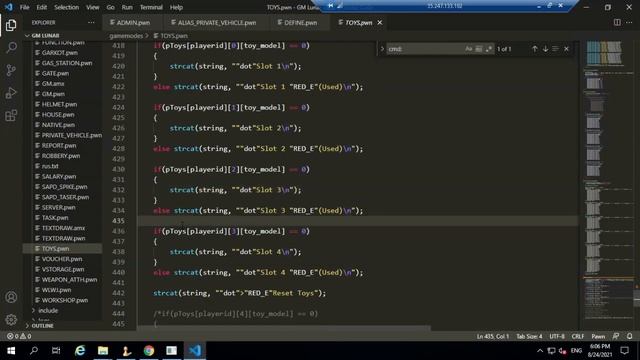
Task: Expand the include folder
Action: click(48, 311)
